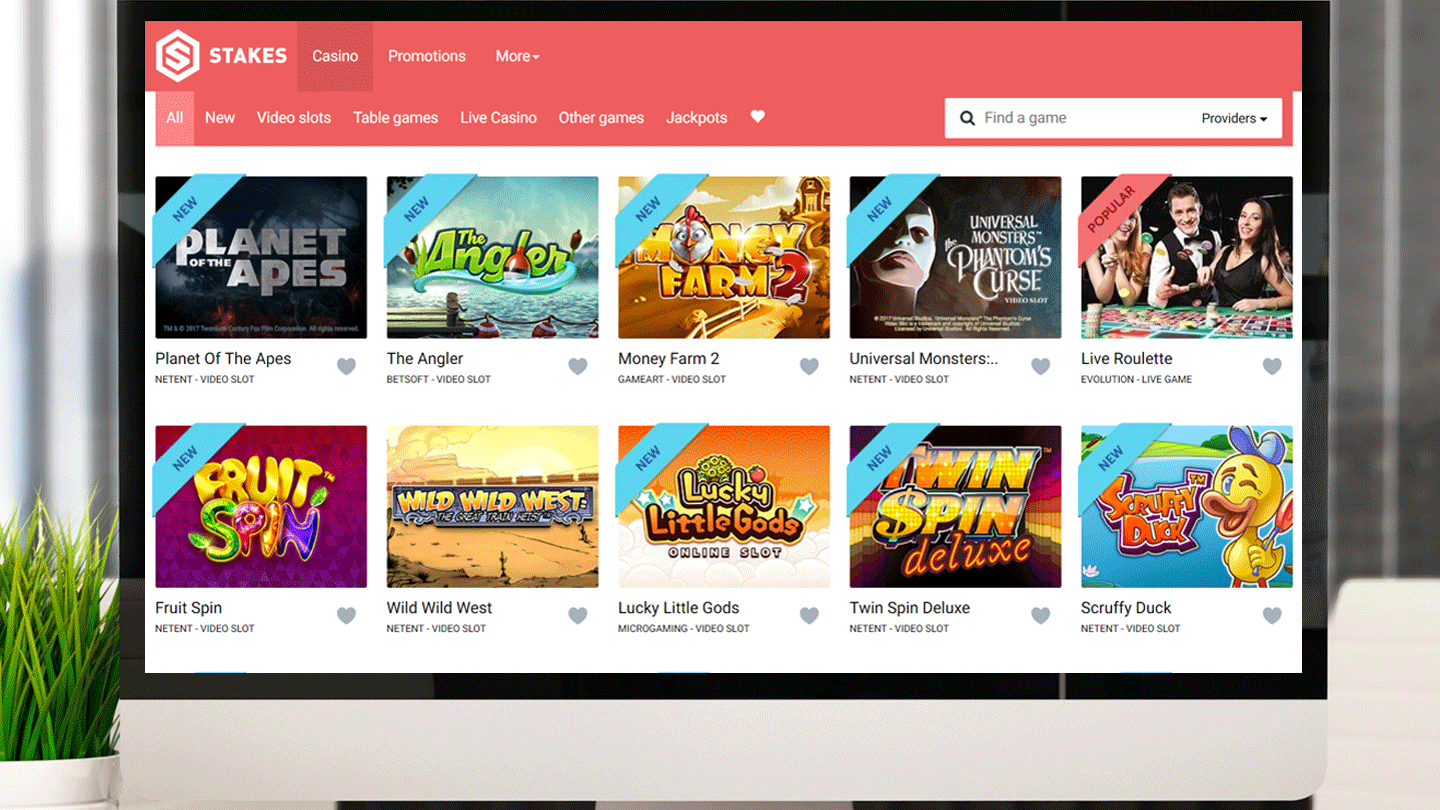Expand the More navigation chevron
Image resolution: width=1440 pixels, height=810 pixels.
point(536,58)
